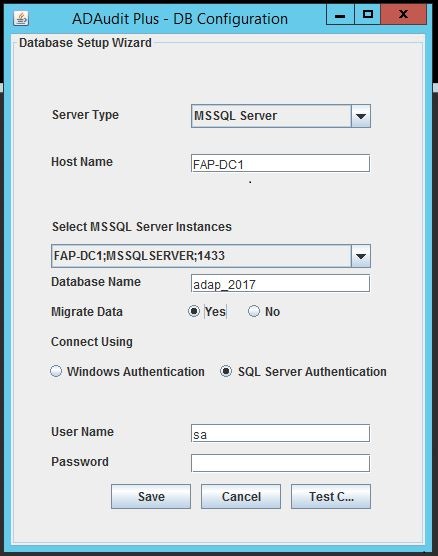Click the Save button
Viewport: 438px width, 556px height.
pyautogui.click(x=151, y=496)
